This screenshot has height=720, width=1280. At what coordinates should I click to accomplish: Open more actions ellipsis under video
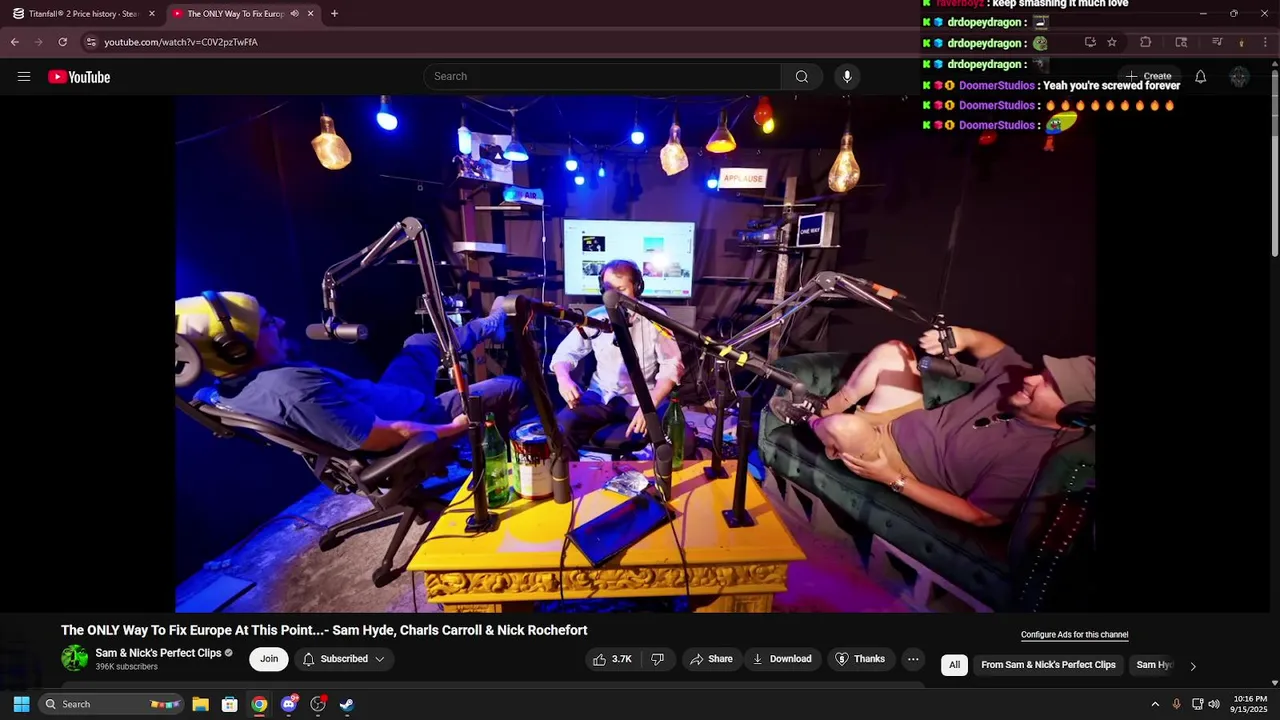tap(913, 659)
